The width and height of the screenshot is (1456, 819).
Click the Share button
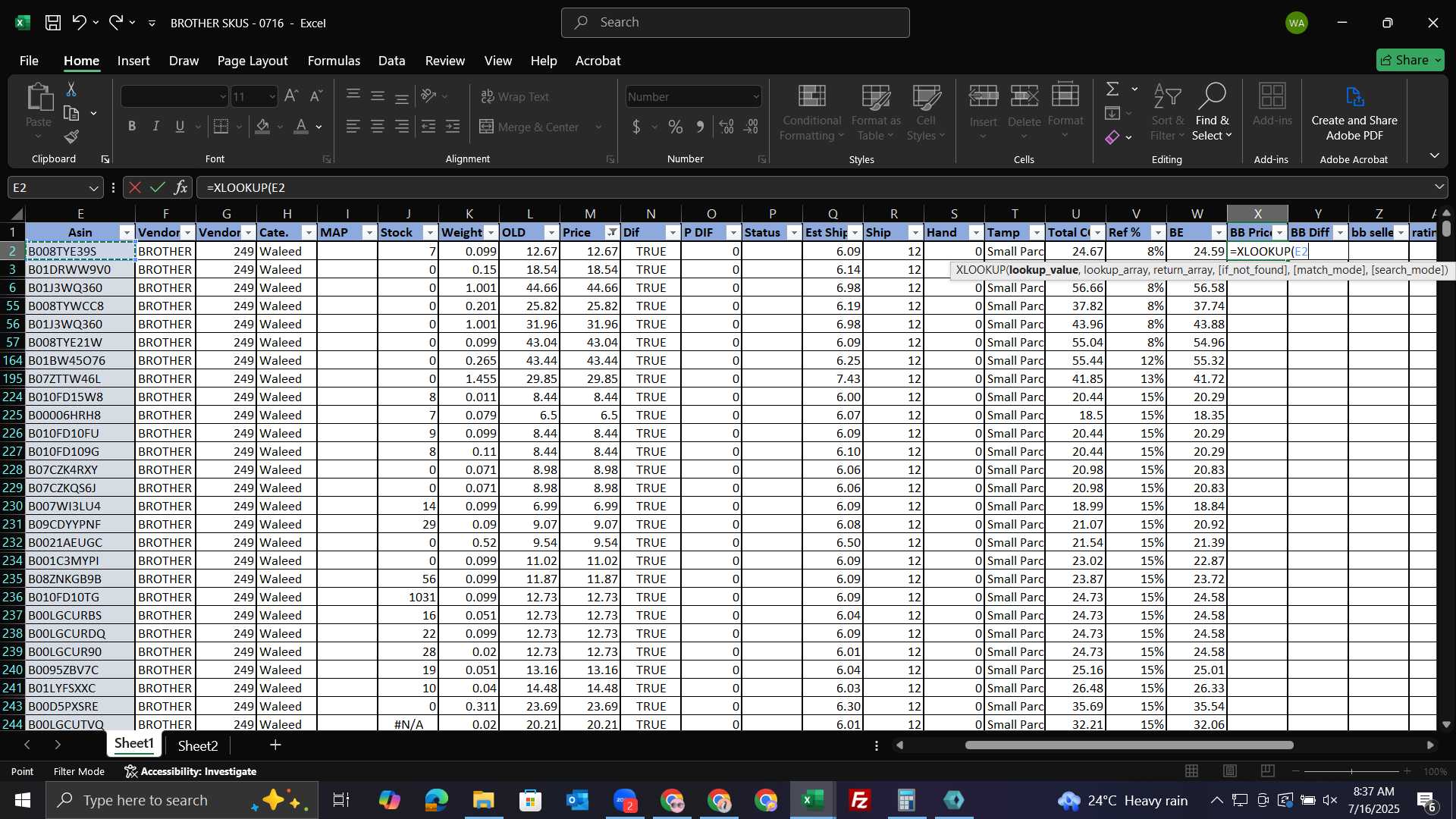coord(1410,60)
